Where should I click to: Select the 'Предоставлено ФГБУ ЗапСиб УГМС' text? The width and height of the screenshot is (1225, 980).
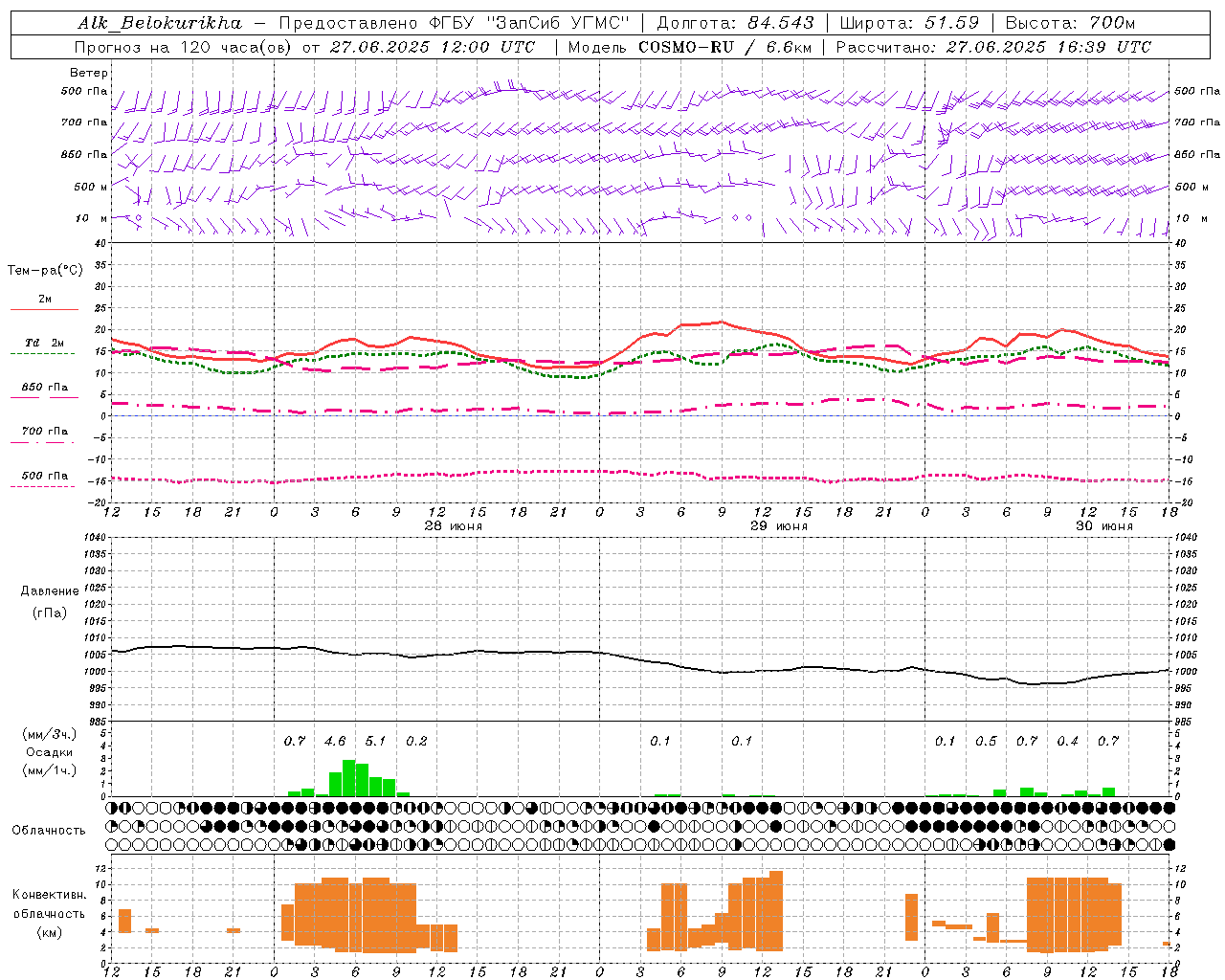[455, 22]
